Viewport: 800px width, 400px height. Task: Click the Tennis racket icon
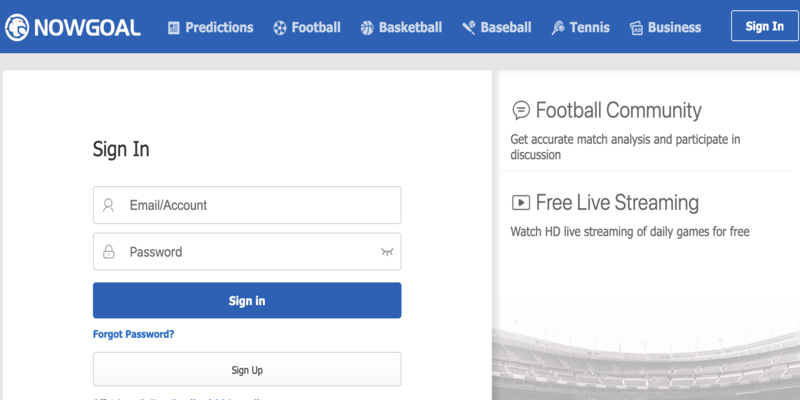558,28
